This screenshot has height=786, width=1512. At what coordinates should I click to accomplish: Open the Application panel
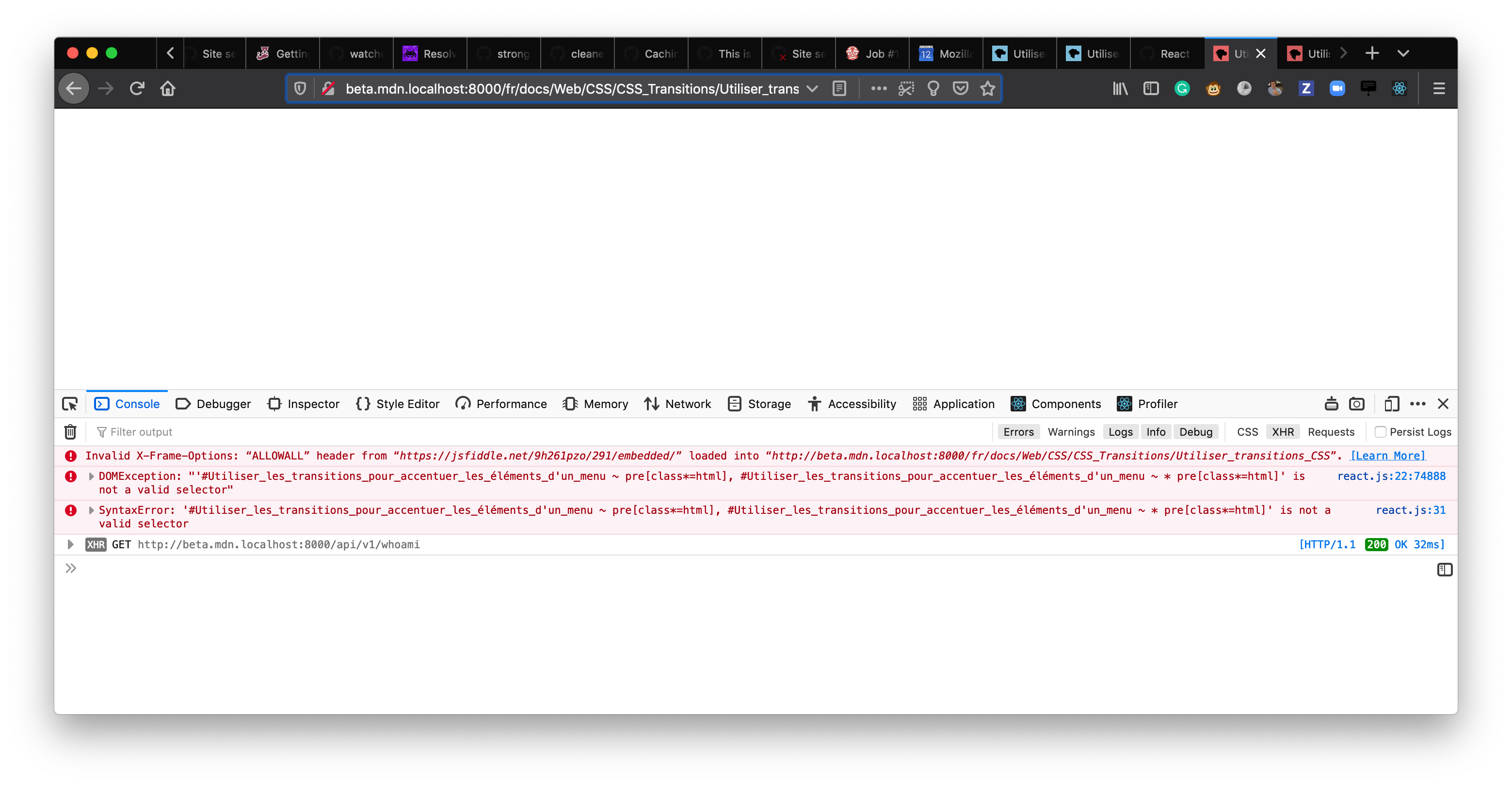pyautogui.click(x=954, y=404)
